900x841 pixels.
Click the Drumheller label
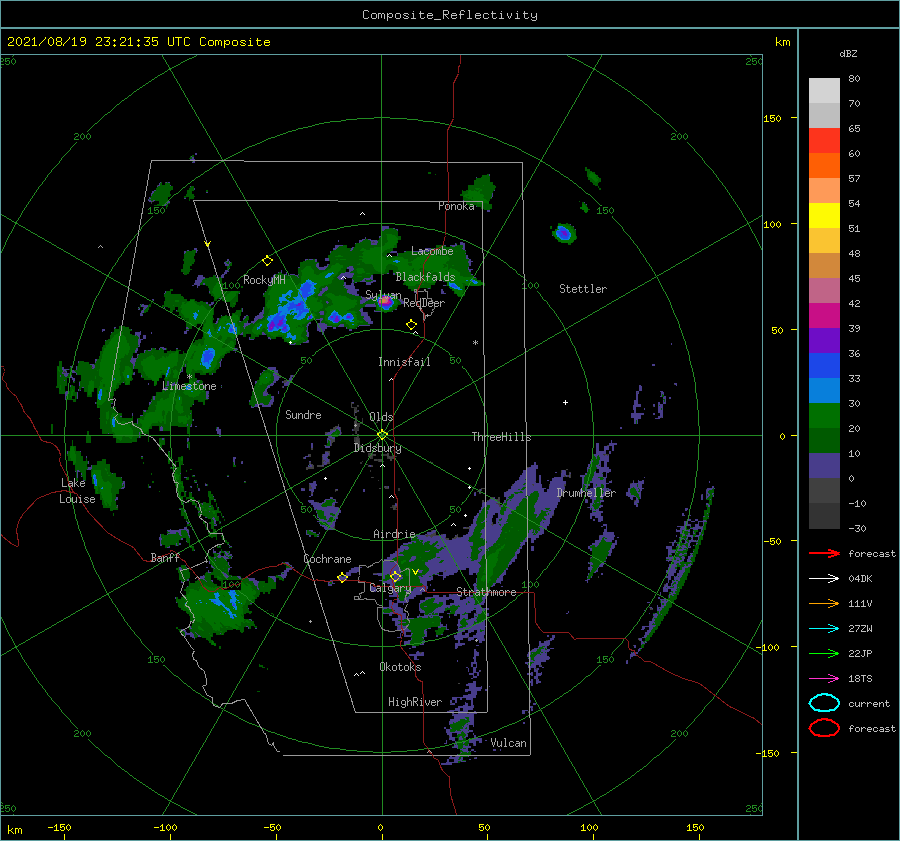click(x=585, y=493)
